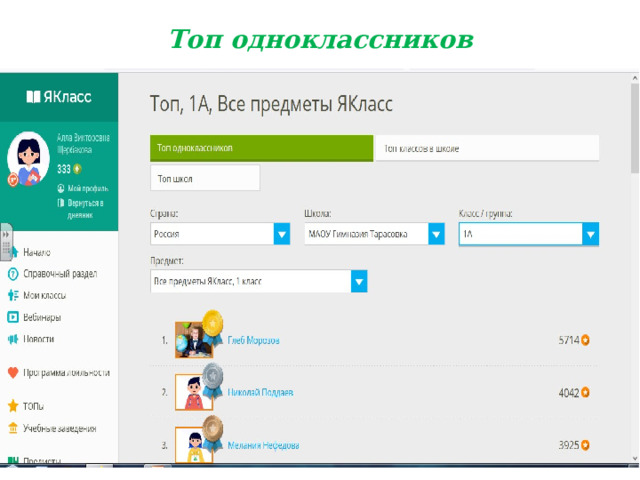Click the score value 5714
Viewport: 640px width, 480px height.
pos(569,340)
